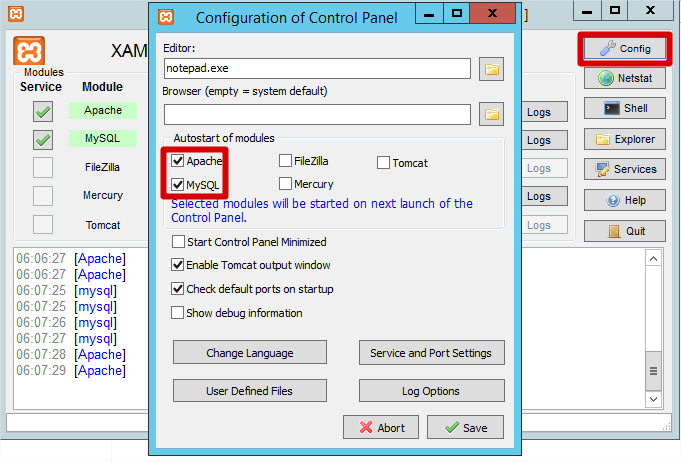Image resolution: width=681 pixels, height=462 pixels.
Task: Launch the Shell terminal
Action: point(624,108)
